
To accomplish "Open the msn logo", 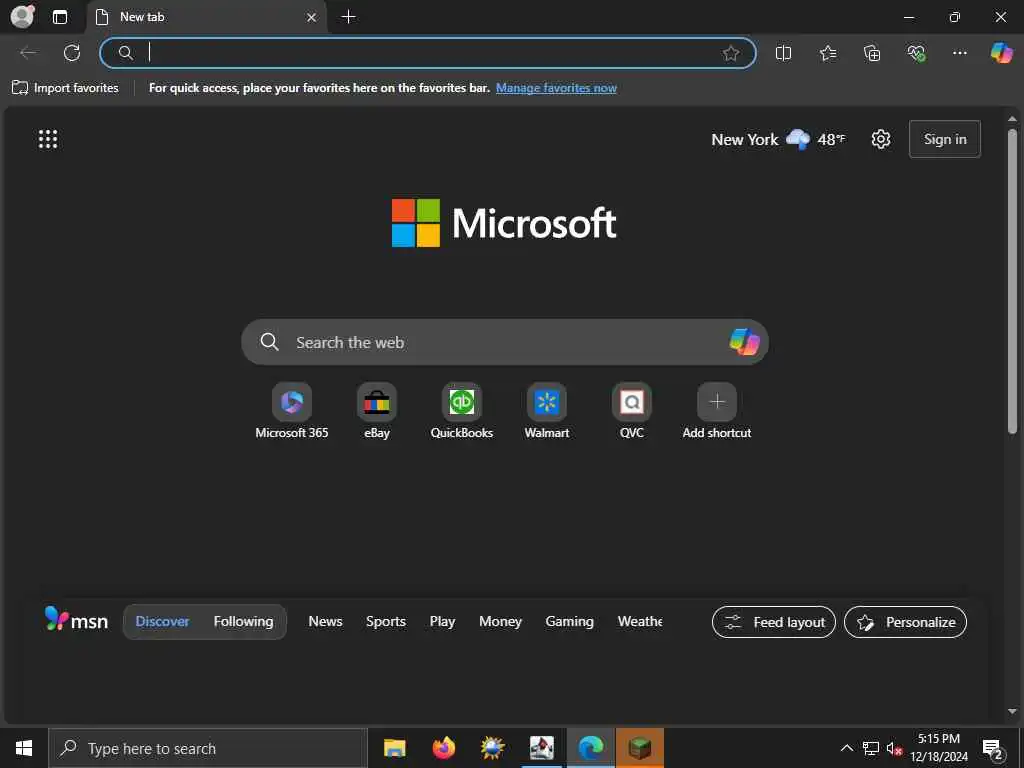I will click(76, 619).
